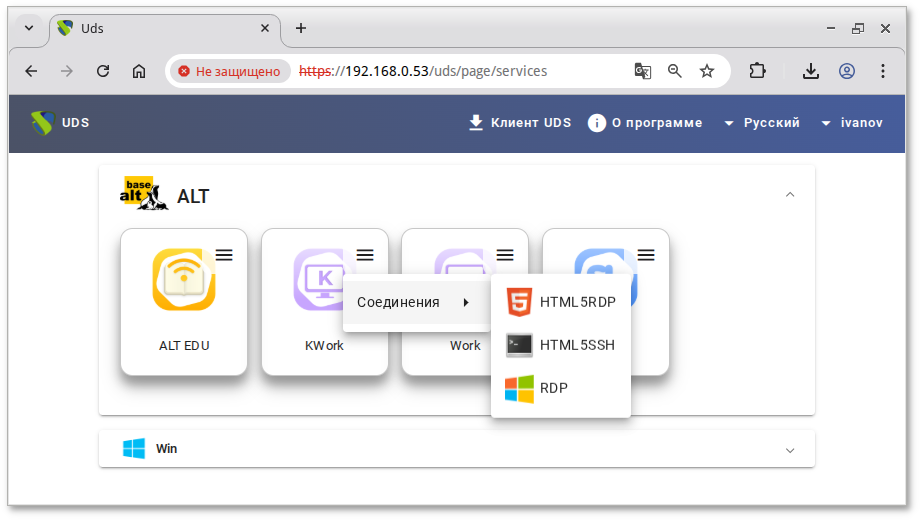Image resolution: width=920 pixels, height=520 pixels.
Task: Expand the Win services group
Action: pos(790,450)
